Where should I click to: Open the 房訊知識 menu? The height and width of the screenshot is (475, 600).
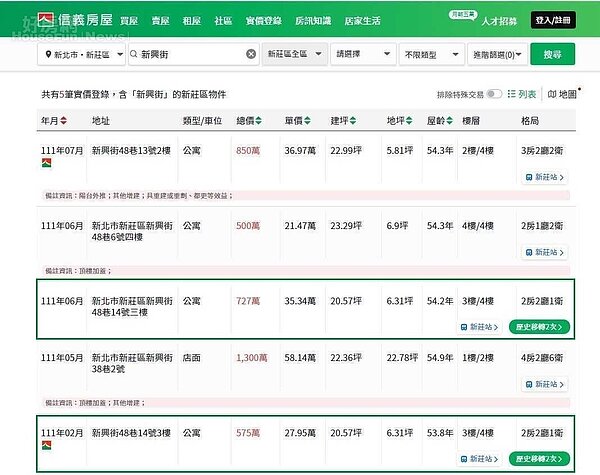pos(313,21)
